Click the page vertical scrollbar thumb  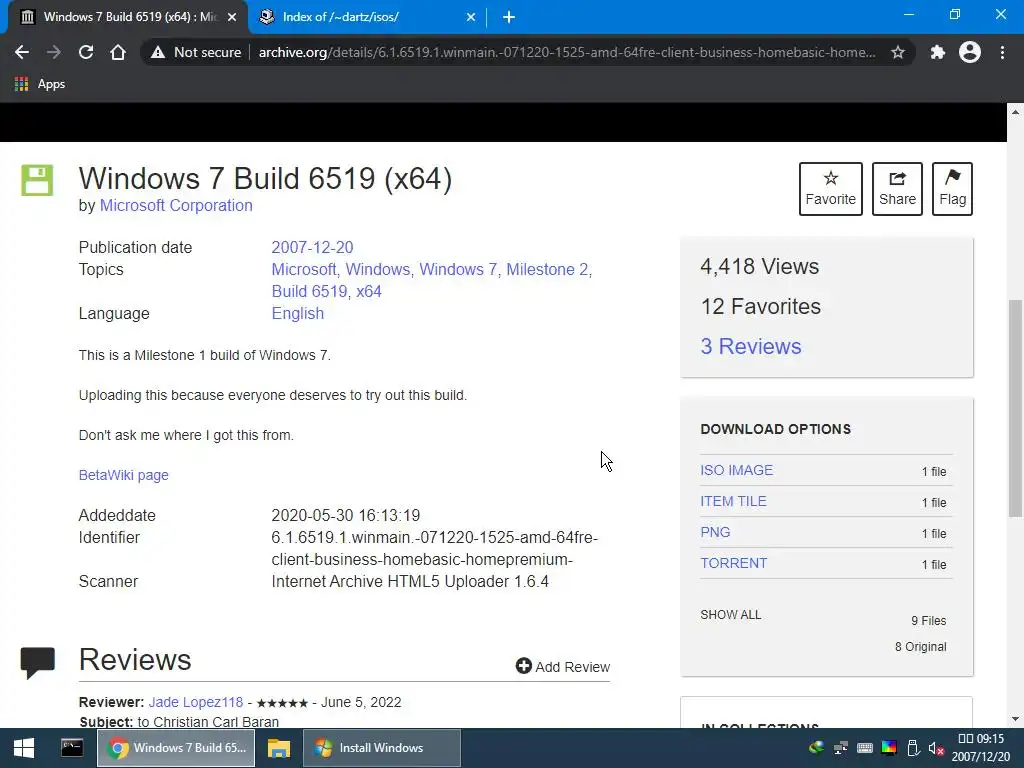click(x=1015, y=408)
